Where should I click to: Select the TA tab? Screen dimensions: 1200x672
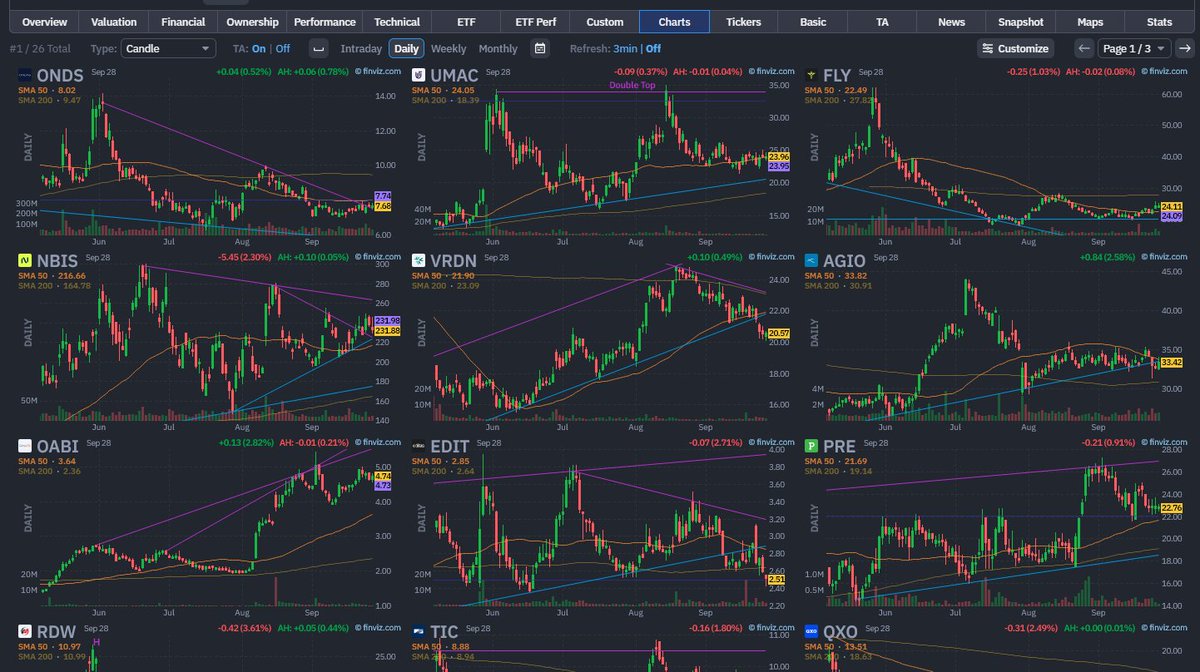882,22
